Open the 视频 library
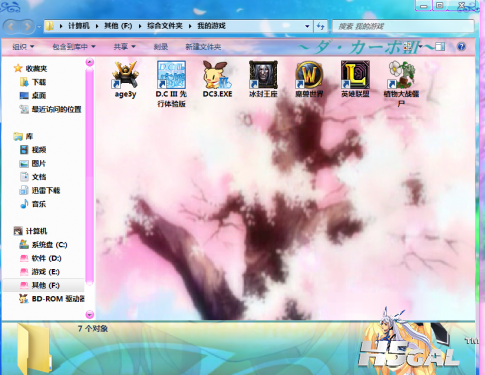Screen dimensions: 485x375 tap(33, 150)
